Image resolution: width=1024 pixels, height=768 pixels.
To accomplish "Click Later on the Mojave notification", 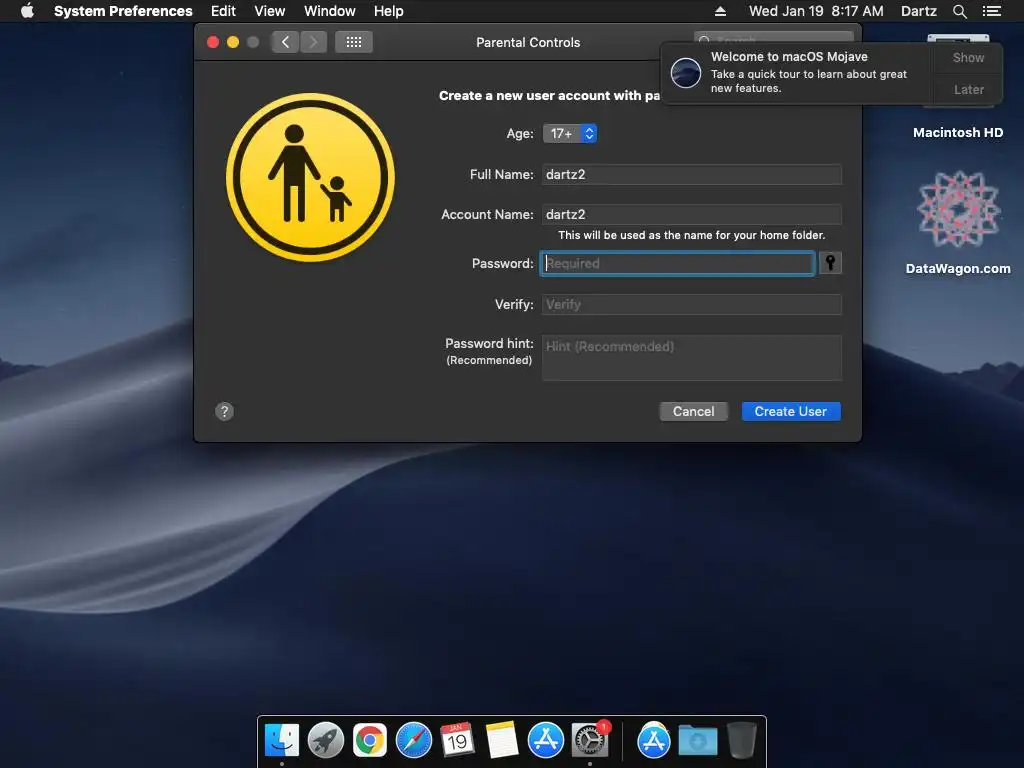I will (968, 89).
